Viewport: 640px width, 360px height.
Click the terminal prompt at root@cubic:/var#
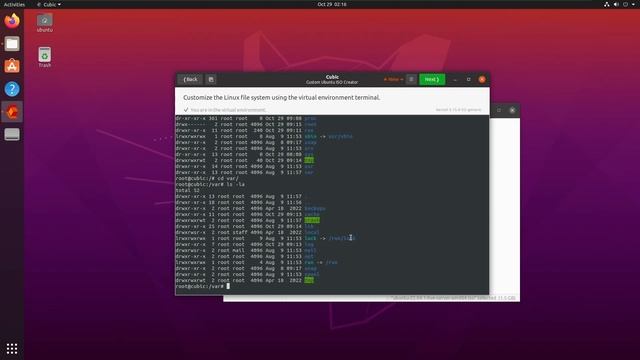(200, 286)
